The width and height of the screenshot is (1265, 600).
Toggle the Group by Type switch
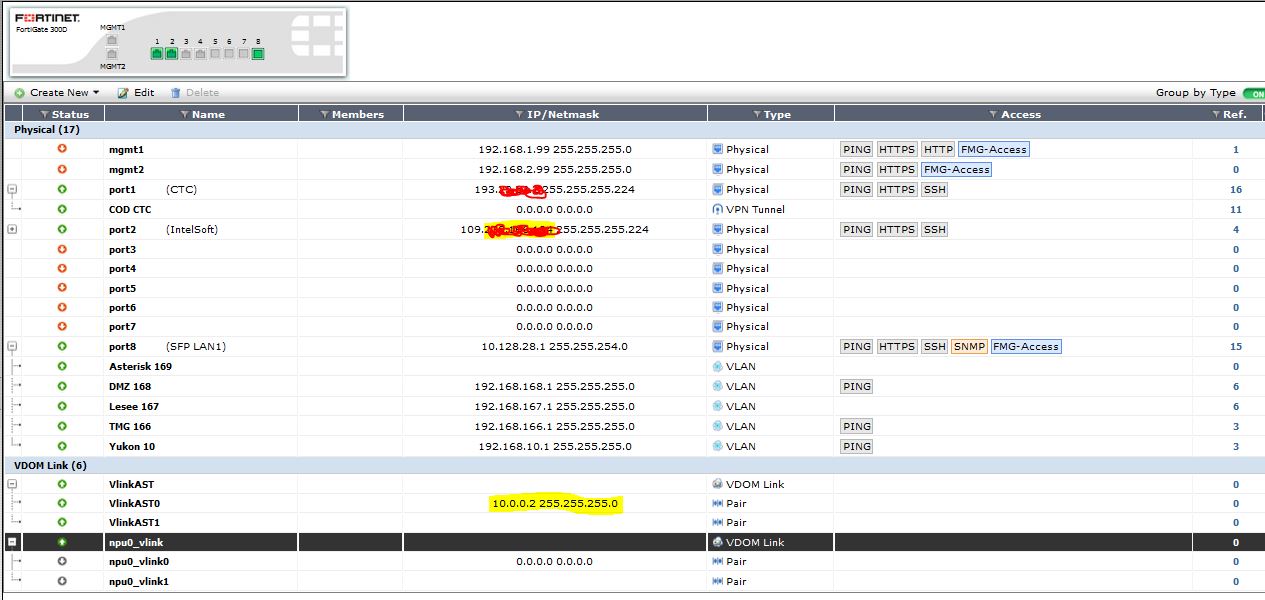pos(1252,93)
